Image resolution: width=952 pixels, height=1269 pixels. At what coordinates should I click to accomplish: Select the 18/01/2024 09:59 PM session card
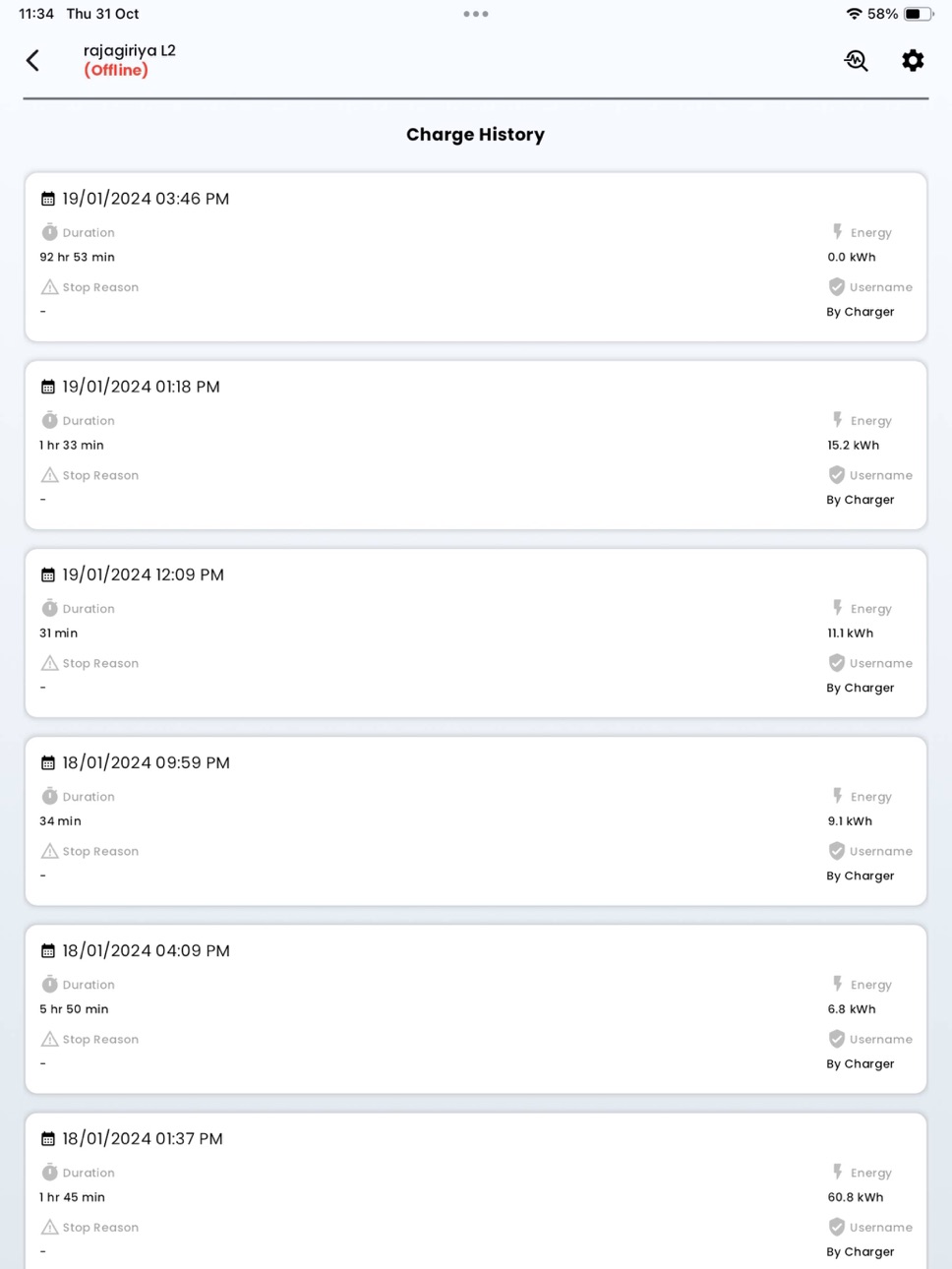click(476, 820)
